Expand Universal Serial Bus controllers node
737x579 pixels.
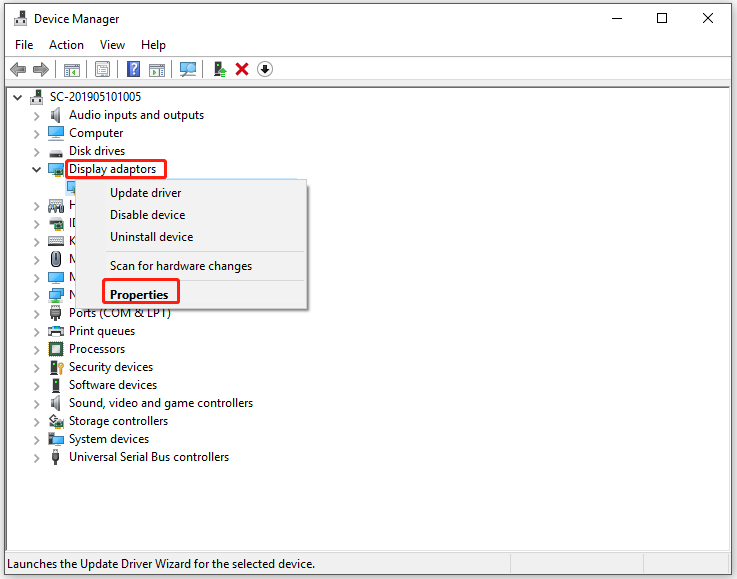36,458
